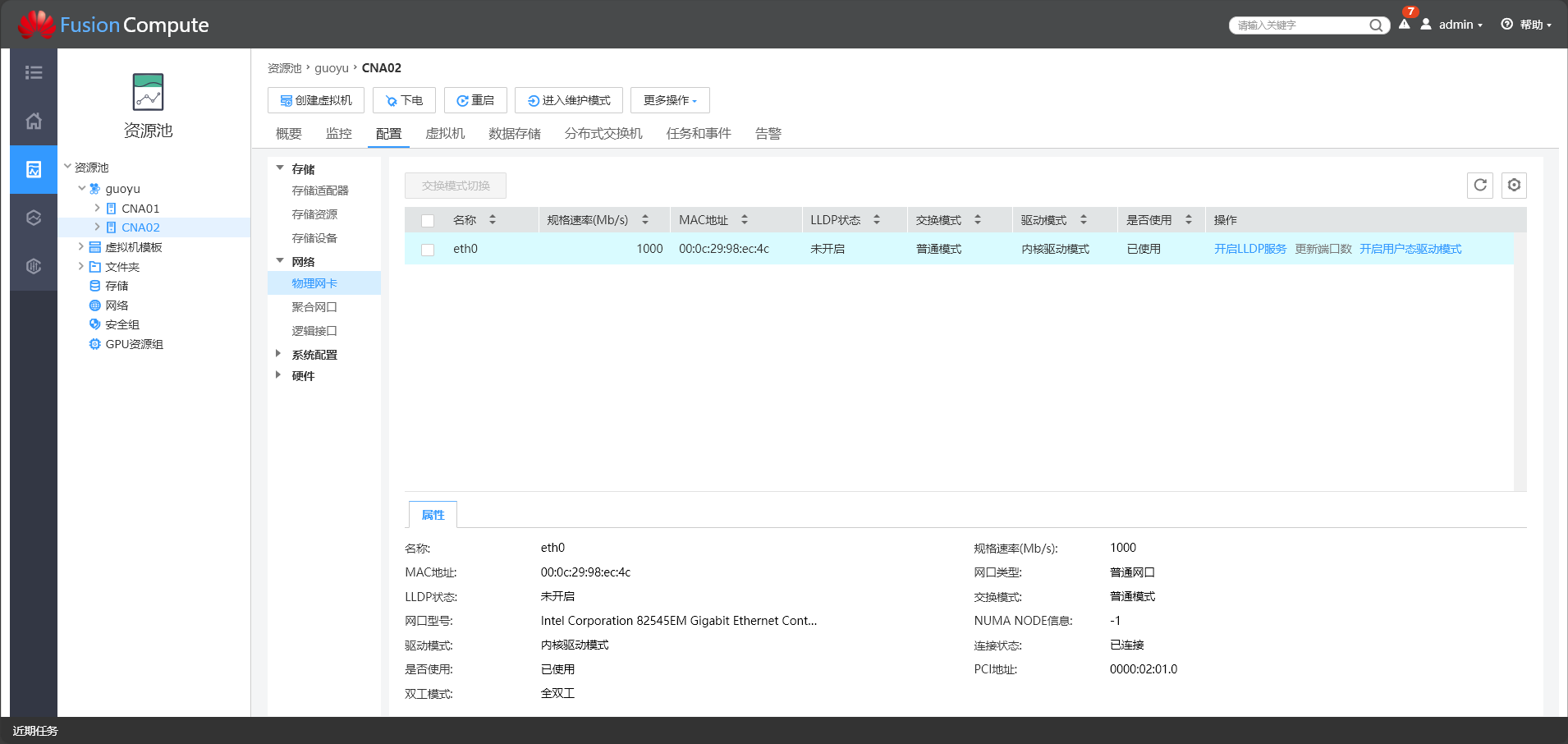
Task: Click the 文件夹 folder icon
Action: 95,267
